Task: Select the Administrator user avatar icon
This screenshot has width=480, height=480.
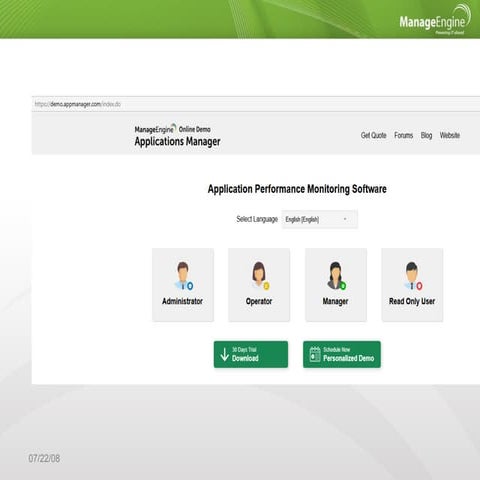Action: (x=184, y=276)
